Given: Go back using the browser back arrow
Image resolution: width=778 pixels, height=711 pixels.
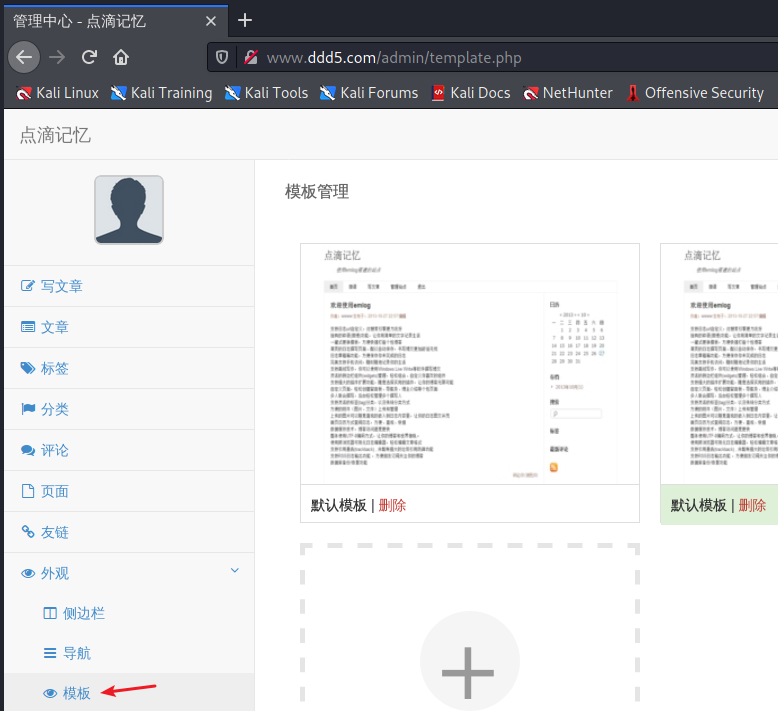Looking at the screenshot, I should pyautogui.click(x=24, y=58).
